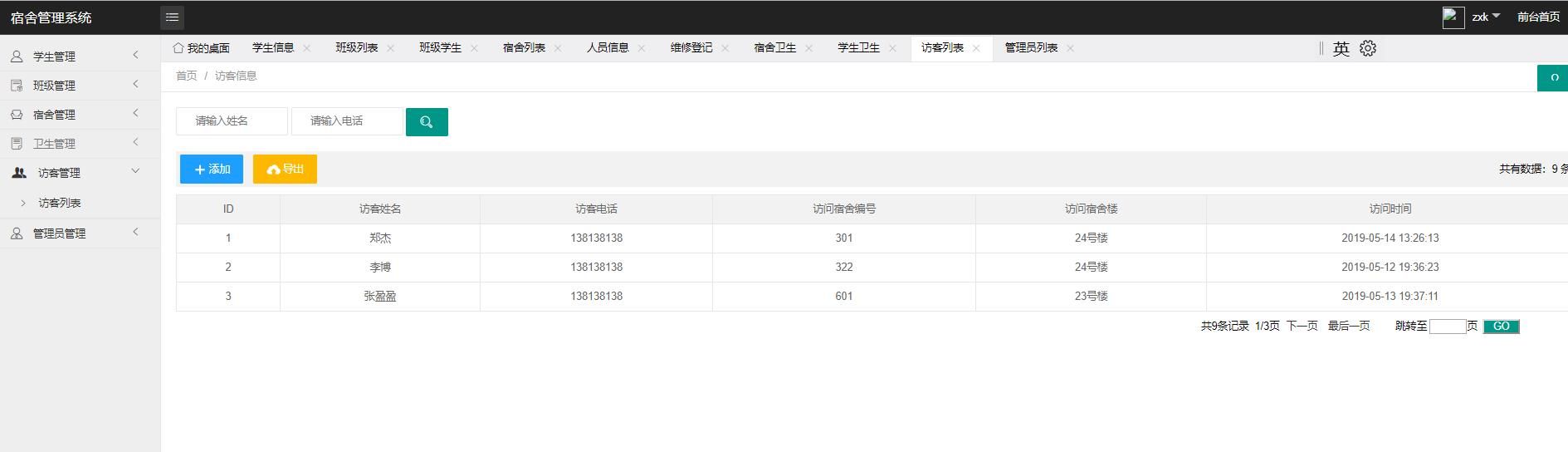
Task: Click the 卫生管理 sidebar icon
Action: pos(17,144)
